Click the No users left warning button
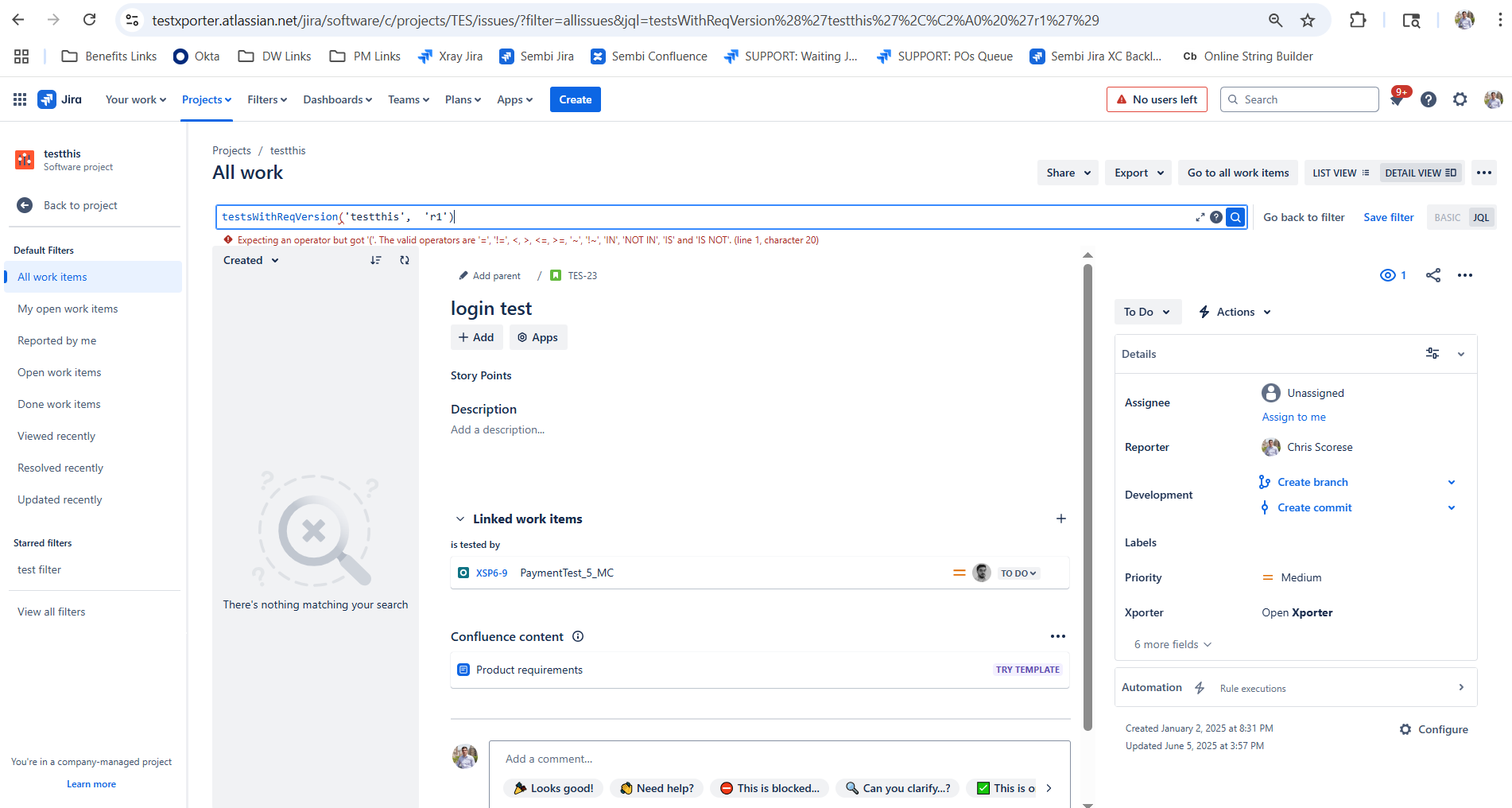 point(1157,99)
